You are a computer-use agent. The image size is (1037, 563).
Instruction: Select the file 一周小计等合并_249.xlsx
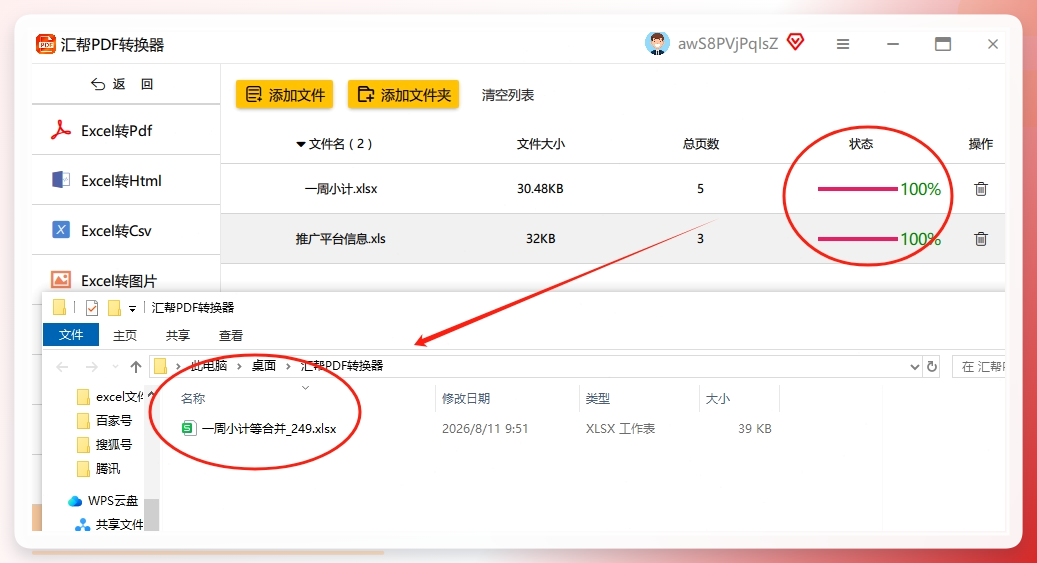(259, 429)
